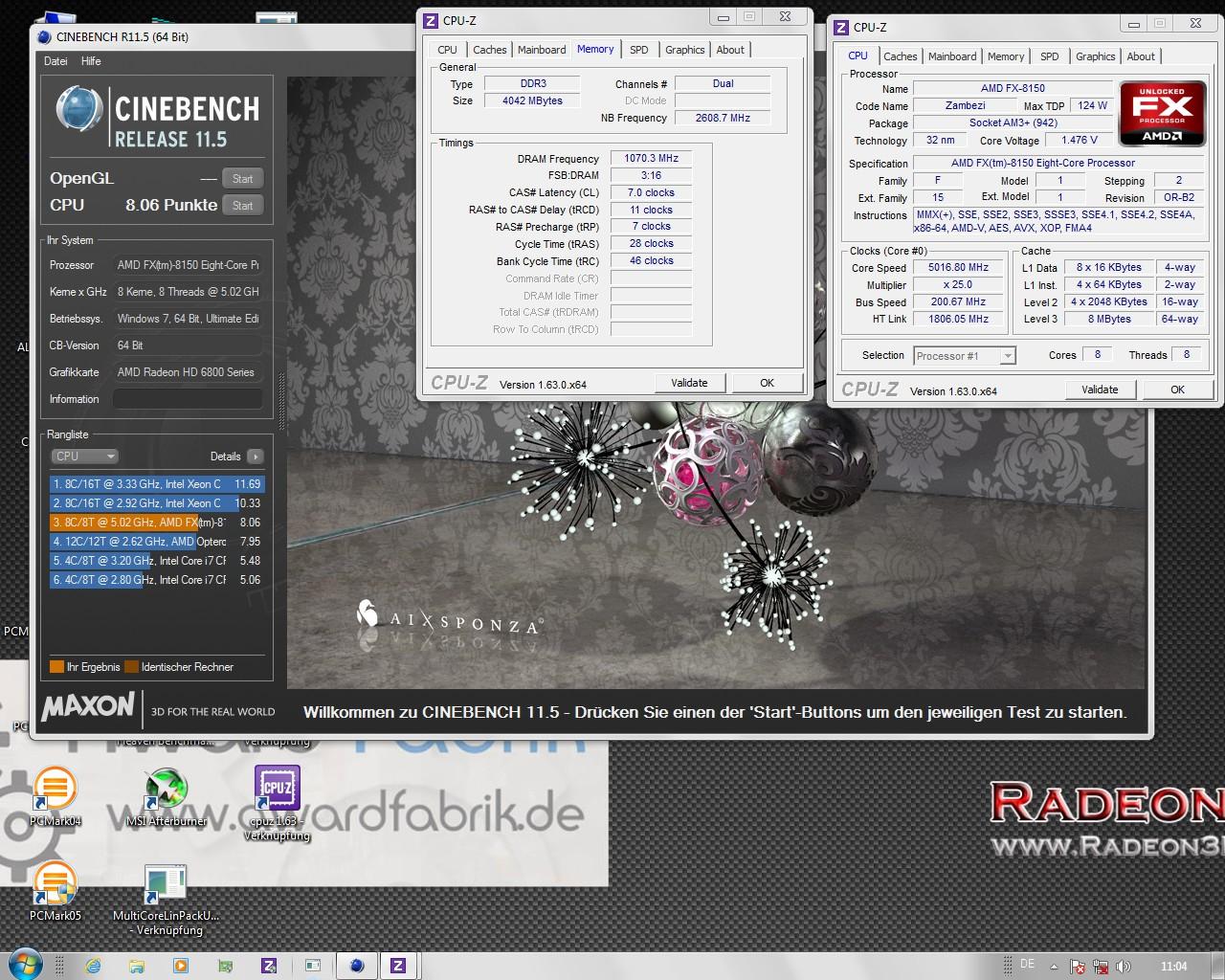Click Cinebench title bar icon
Image resolution: width=1225 pixels, height=980 pixels.
click(43, 37)
